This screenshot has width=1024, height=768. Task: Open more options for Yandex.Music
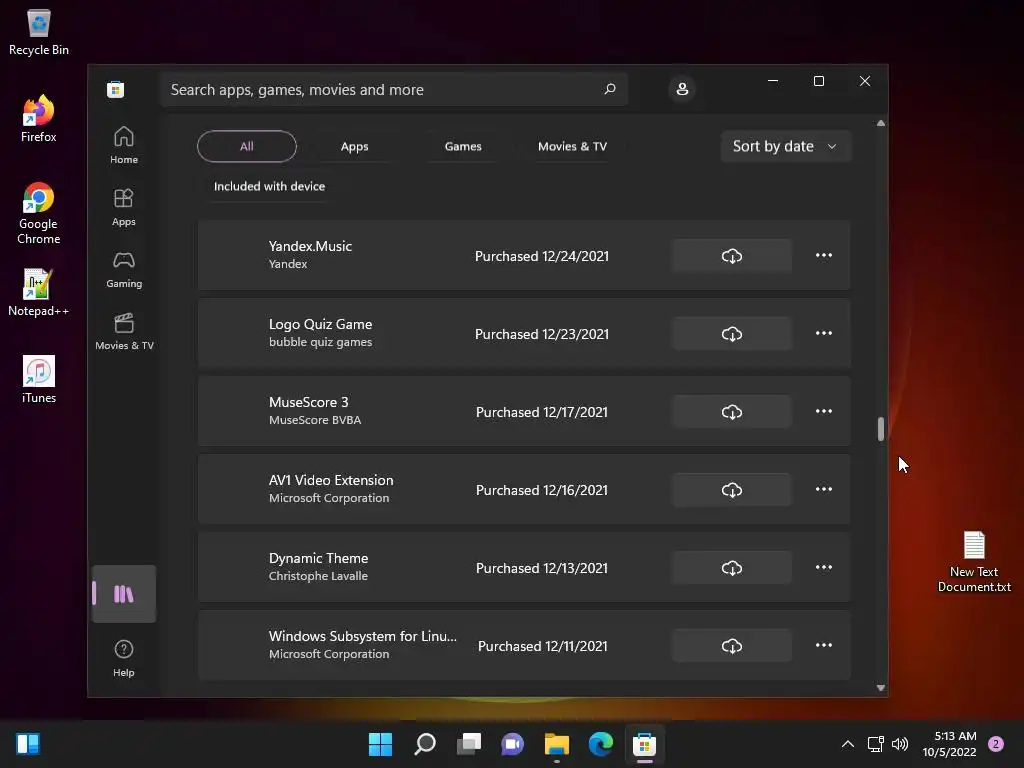(x=824, y=255)
